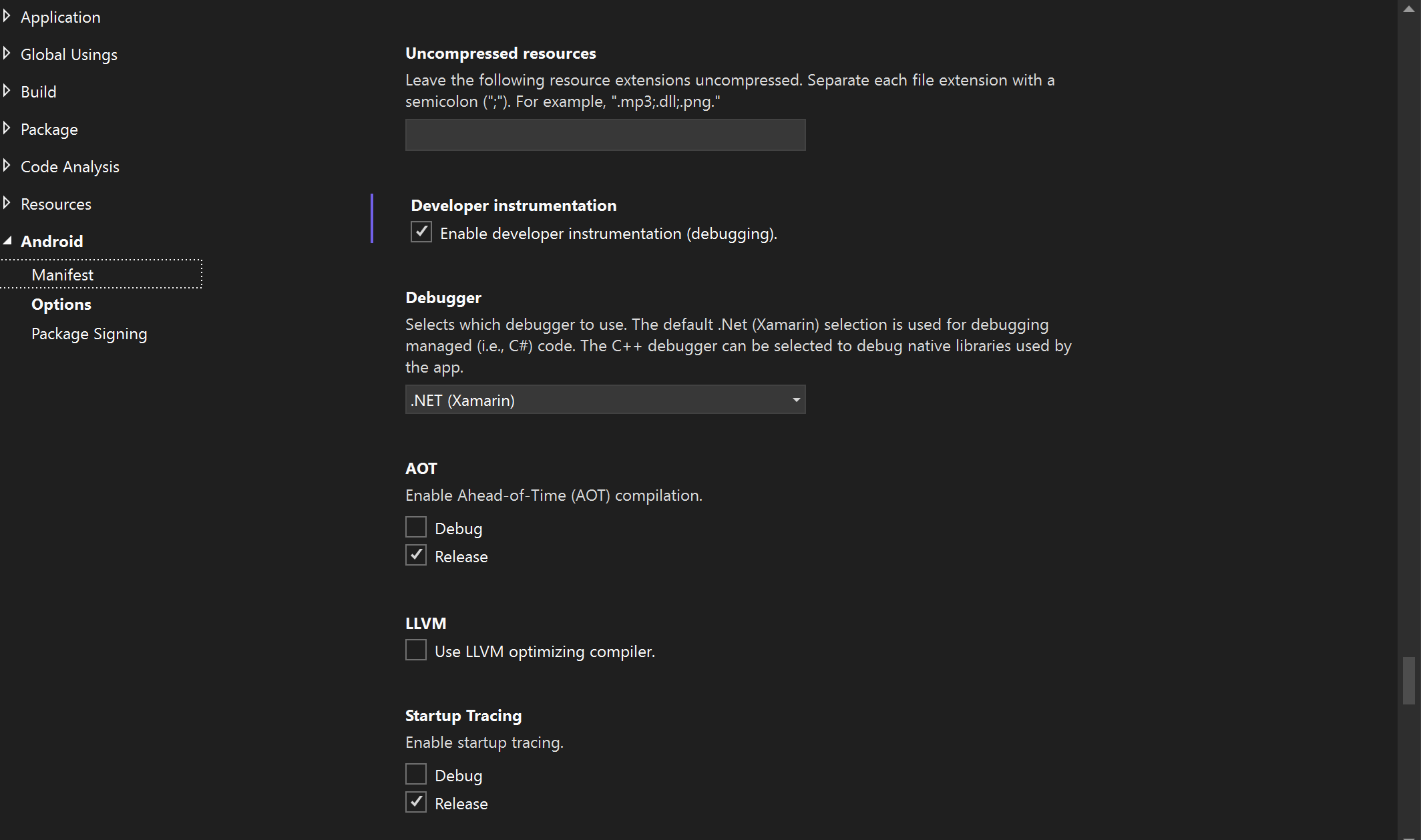Expand the Global Usings section
Image resolution: width=1421 pixels, height=840 pixels.
pos(7,53)
